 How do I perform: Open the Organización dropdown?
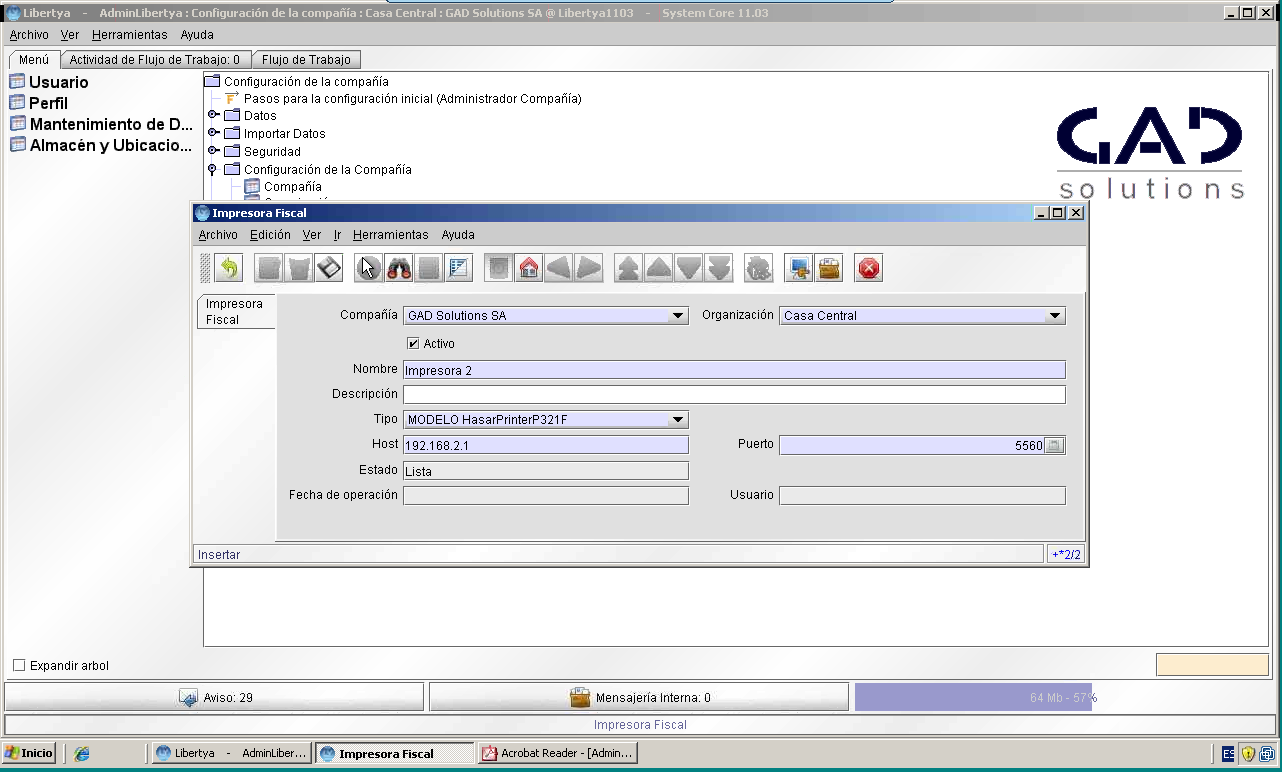click(1055, 316)
